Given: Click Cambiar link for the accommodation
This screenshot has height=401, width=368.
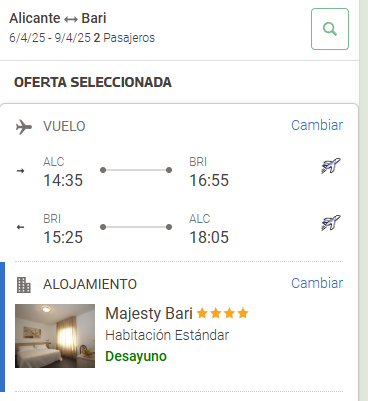Looking at the screenshot, I should click(317, 283).
